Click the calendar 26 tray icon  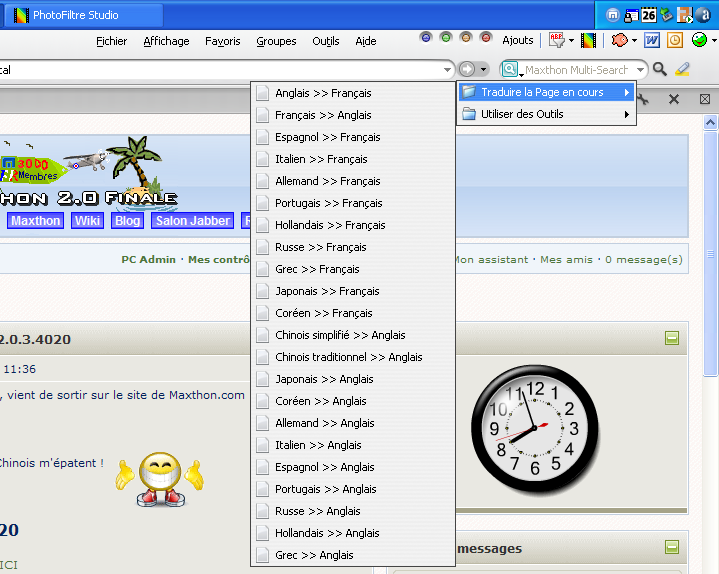[x=648, y=15]
